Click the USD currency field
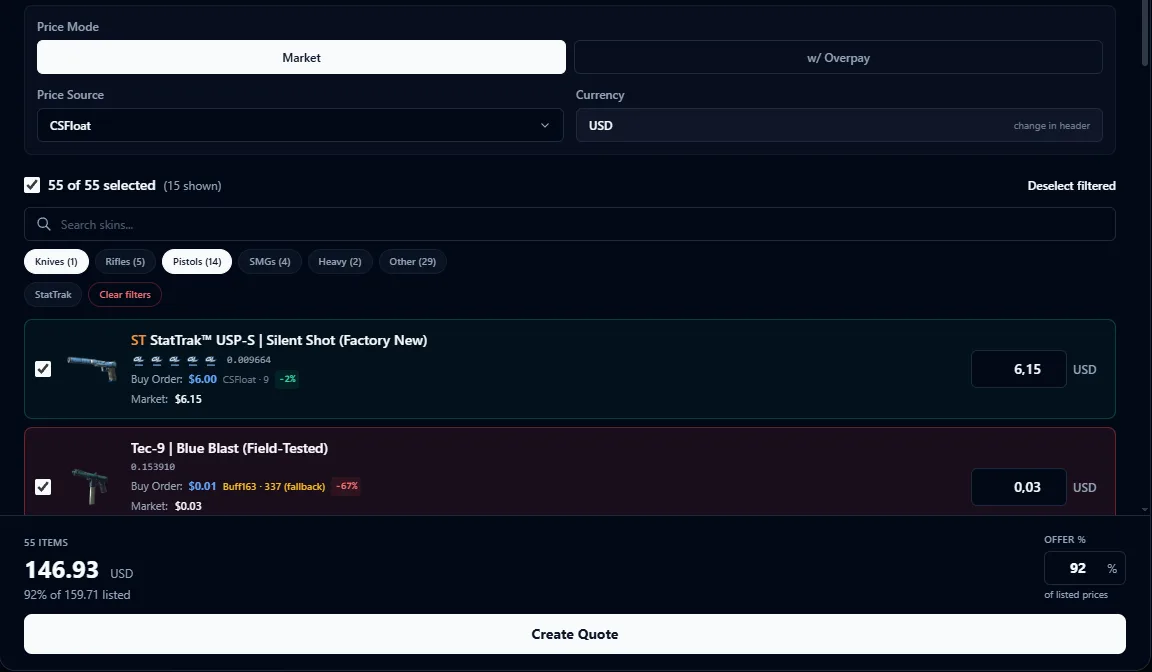This screenshot has height=672, width=1152. (838, 125)
